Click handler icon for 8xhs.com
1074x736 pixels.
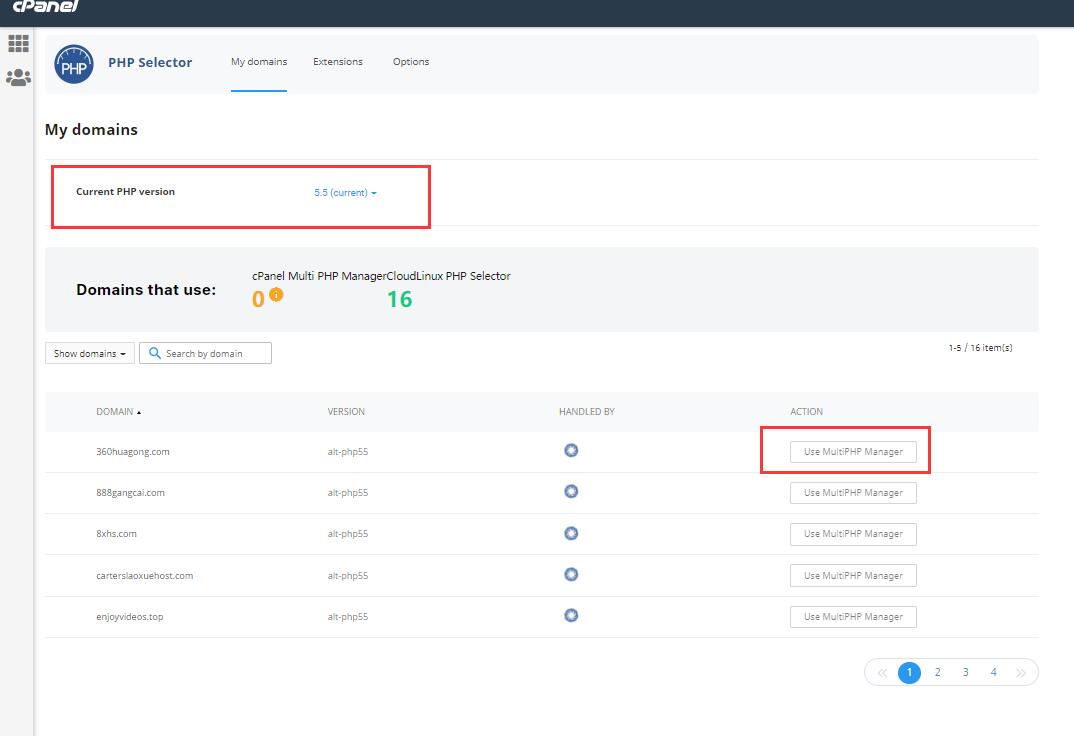[571, 533]
